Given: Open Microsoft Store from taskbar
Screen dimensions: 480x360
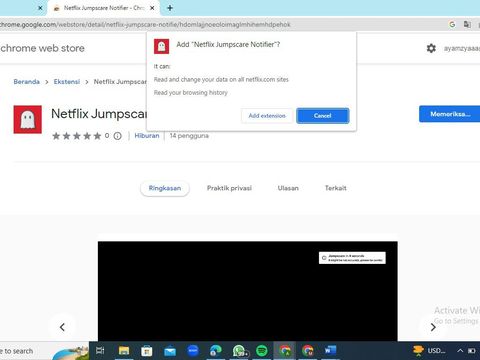Looking at the screenshot, I should pos(147,351).
